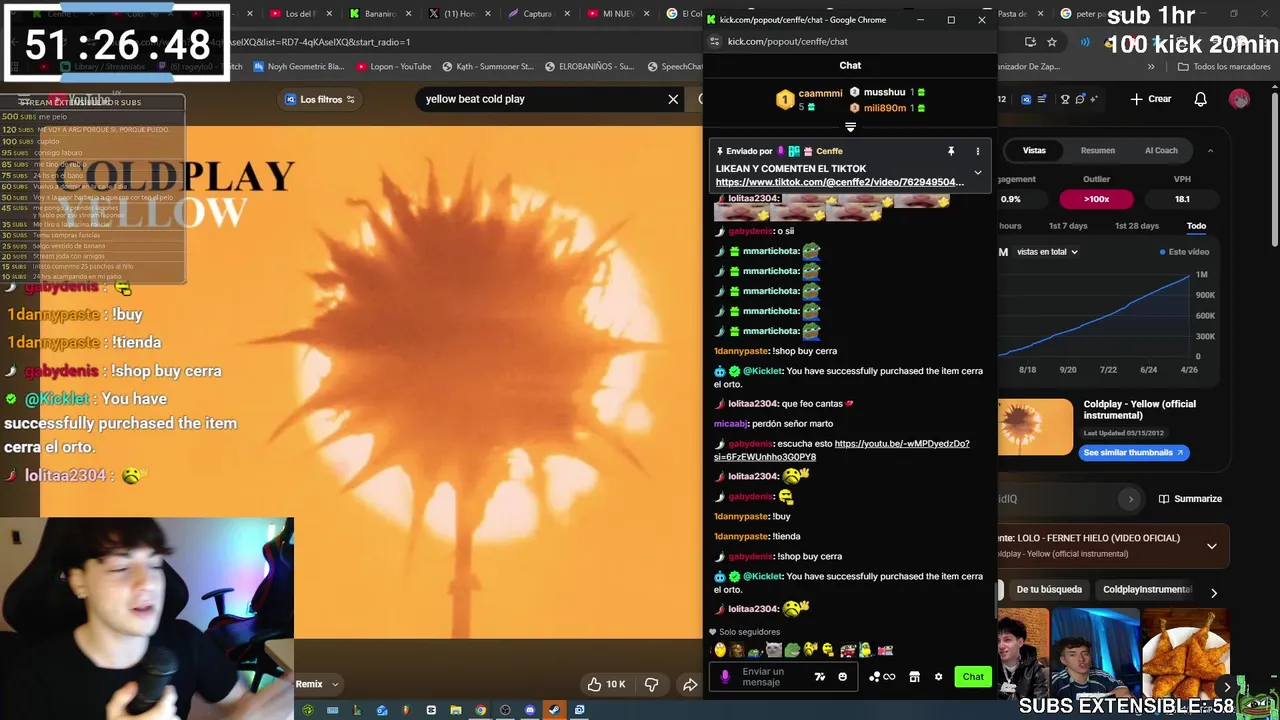The width and height of the screenshot is (1280, 720).
Task: Click username 'caammmi' in chat leaderboard
Action: tap(820, 94)
